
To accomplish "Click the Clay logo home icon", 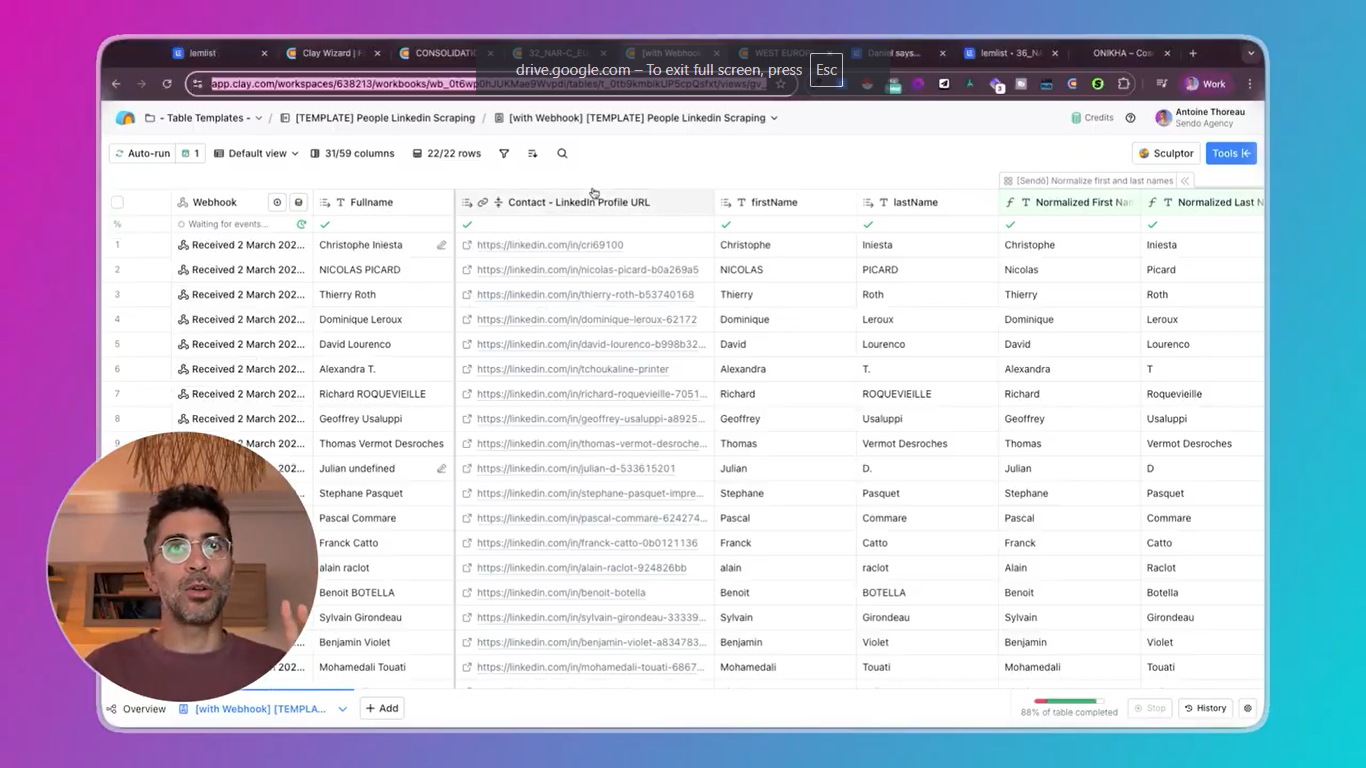I will (x=125, y=118).
